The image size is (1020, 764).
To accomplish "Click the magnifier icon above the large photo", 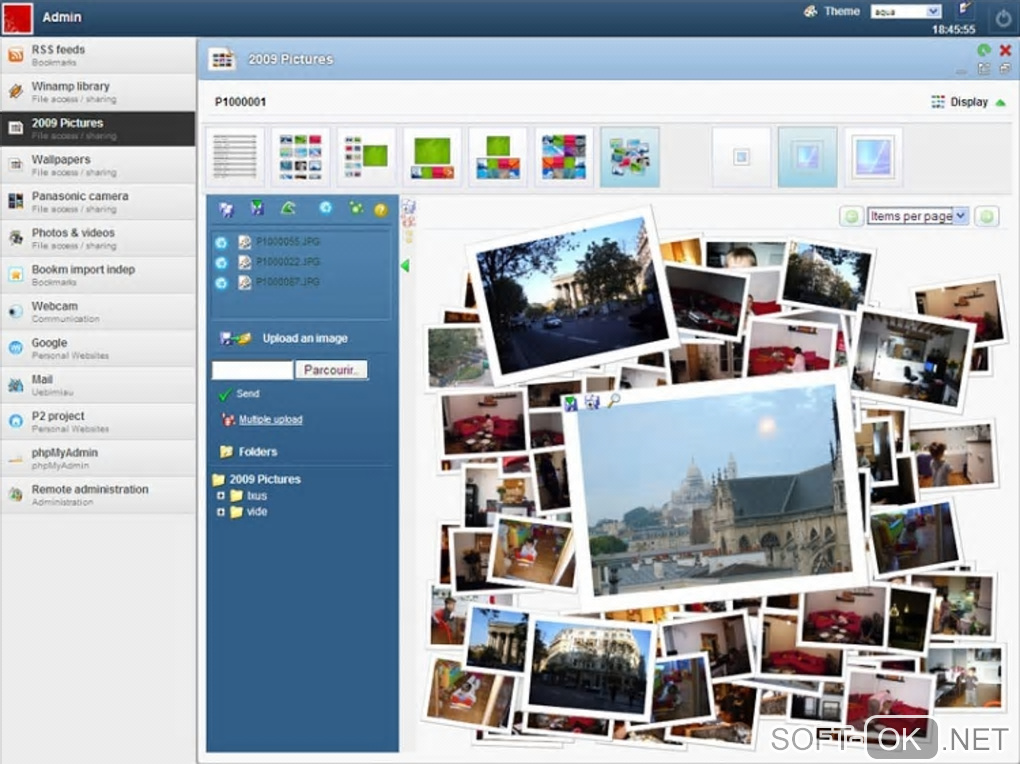I will pyautogui.click(x=613, y=401).
